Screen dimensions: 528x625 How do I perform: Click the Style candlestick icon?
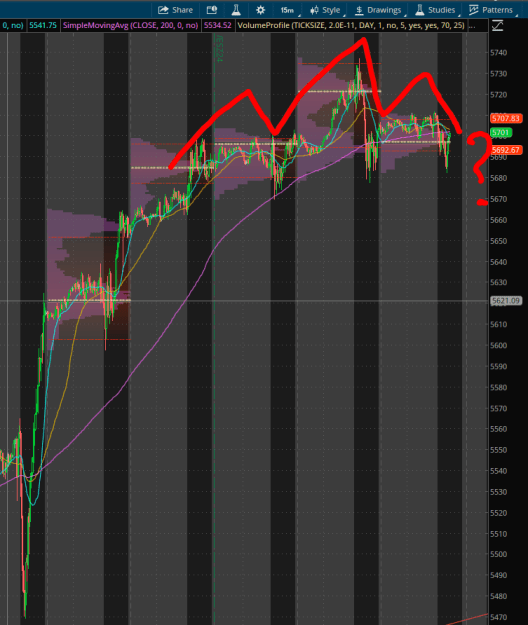tap(314, 10)
